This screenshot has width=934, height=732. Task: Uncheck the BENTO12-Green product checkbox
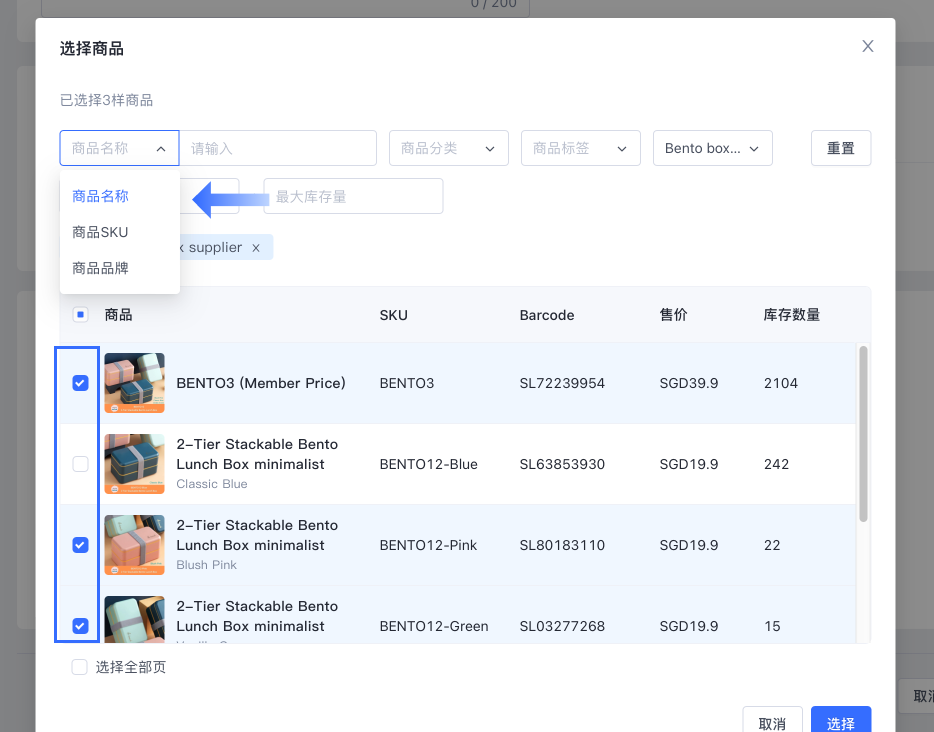[80, 626]
